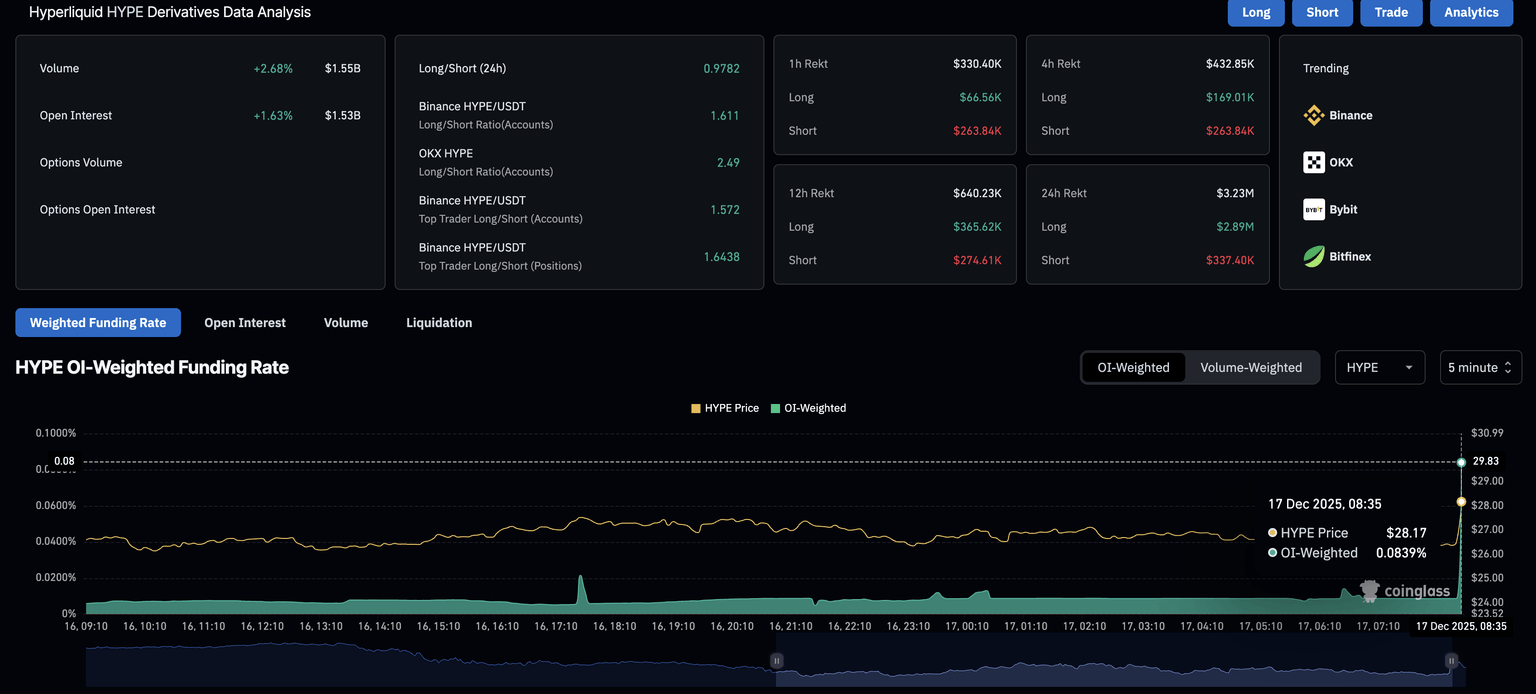Select the Bitfinex exchange icon
Image resolution: width=1536 pixels, height=694 pixels.
click(1313, 256)
